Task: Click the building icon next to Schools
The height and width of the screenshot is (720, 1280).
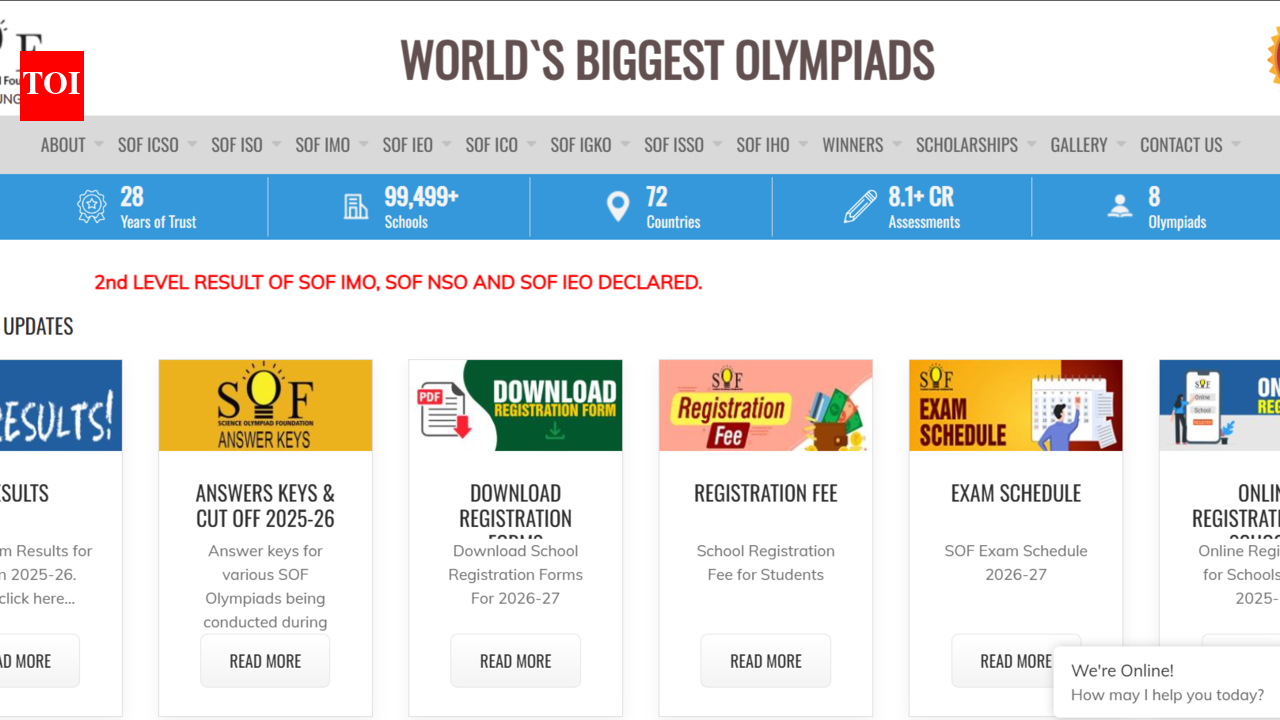Action: [x=356, y=207]
